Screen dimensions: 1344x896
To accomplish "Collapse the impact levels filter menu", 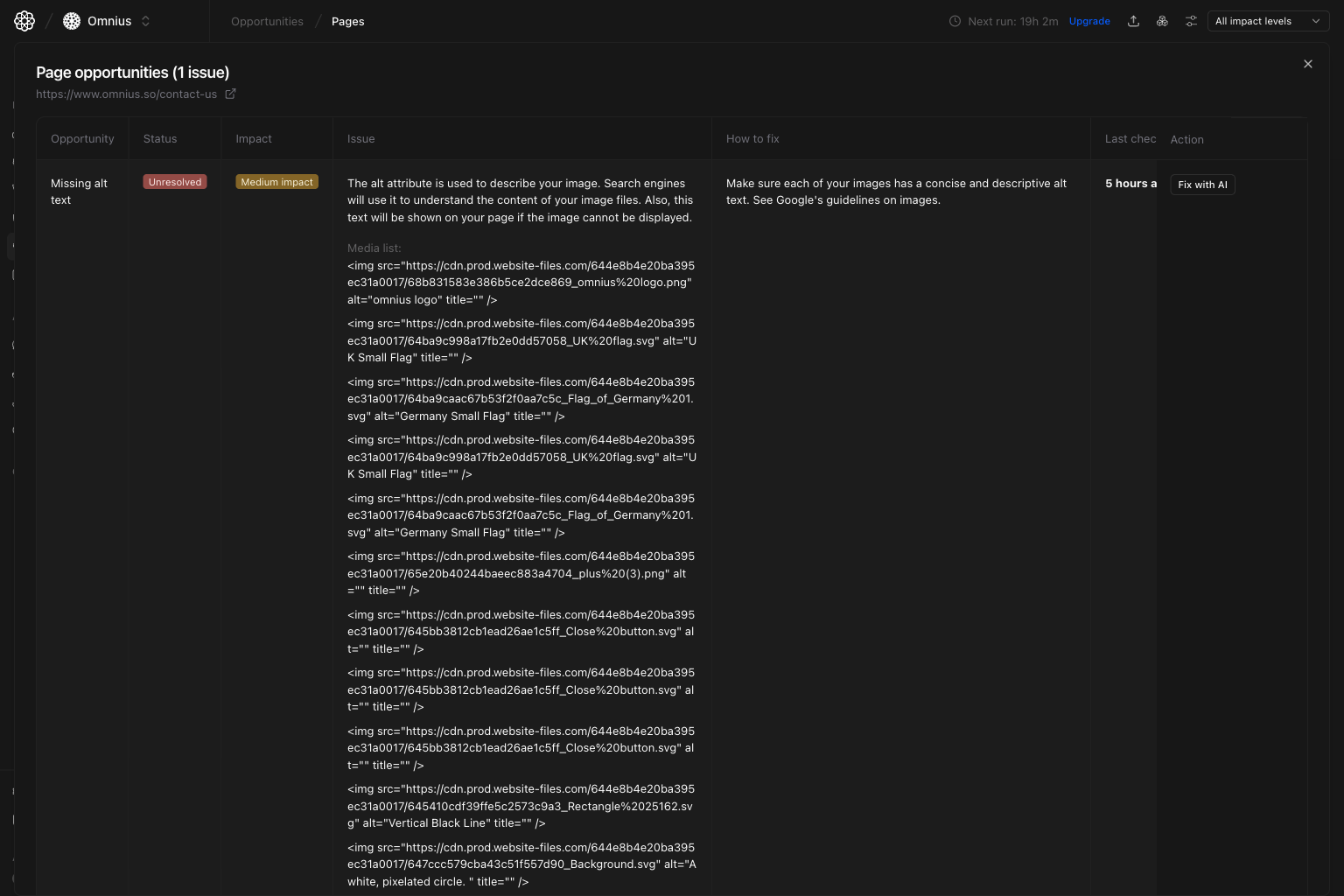I will click(x=1315, y=20).
